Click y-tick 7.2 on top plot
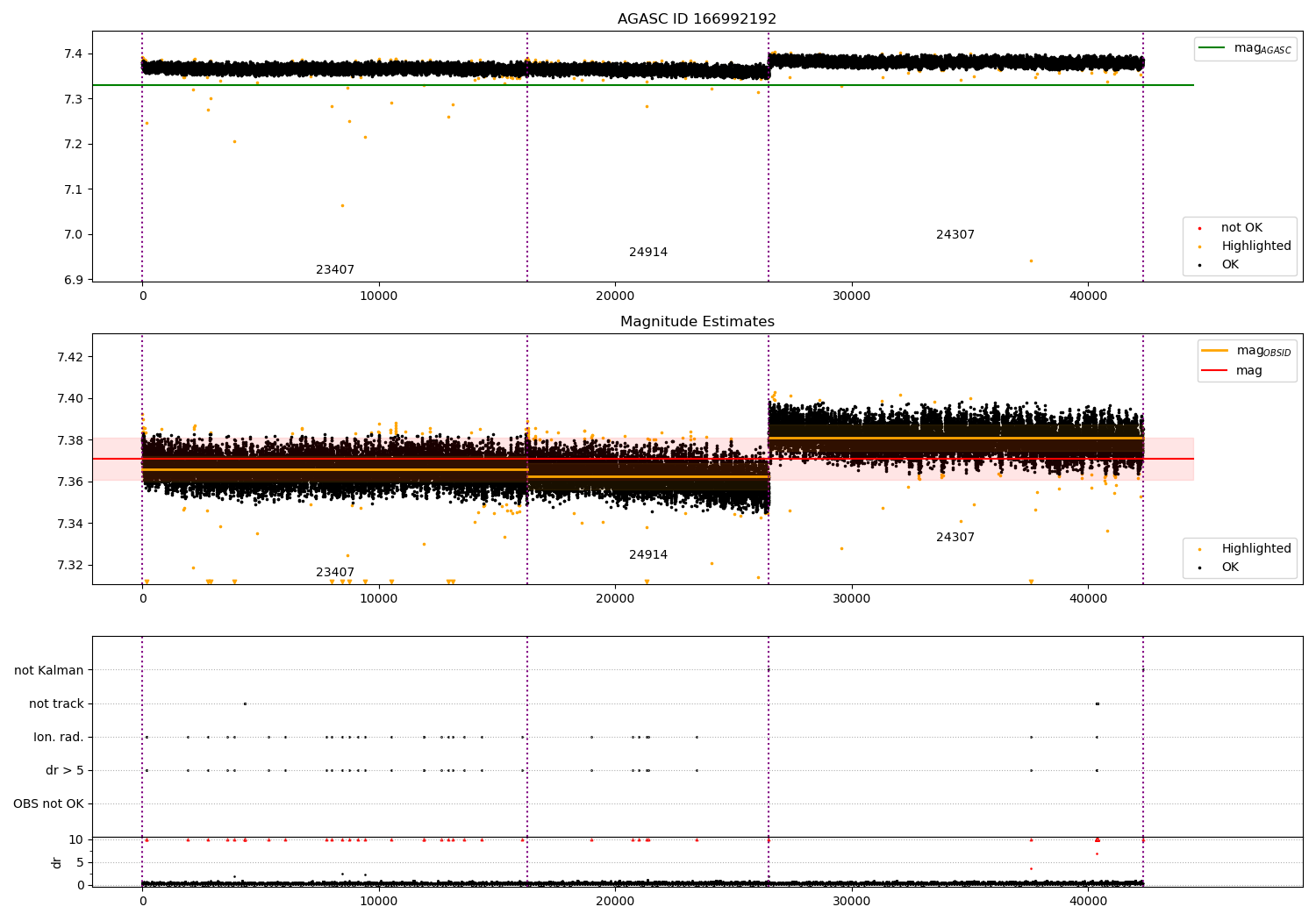Viewport: 1316px width, 921px height. (74, 145)
